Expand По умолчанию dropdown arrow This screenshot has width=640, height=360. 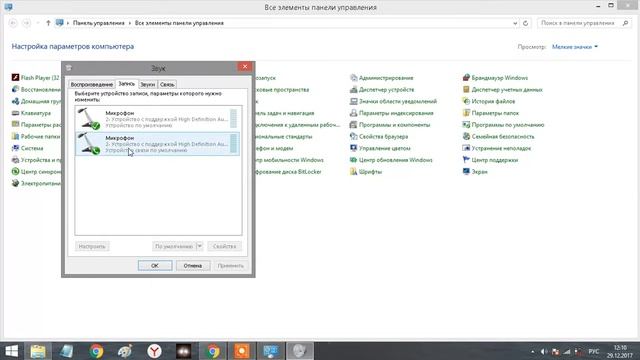click(x=200, y=247)
